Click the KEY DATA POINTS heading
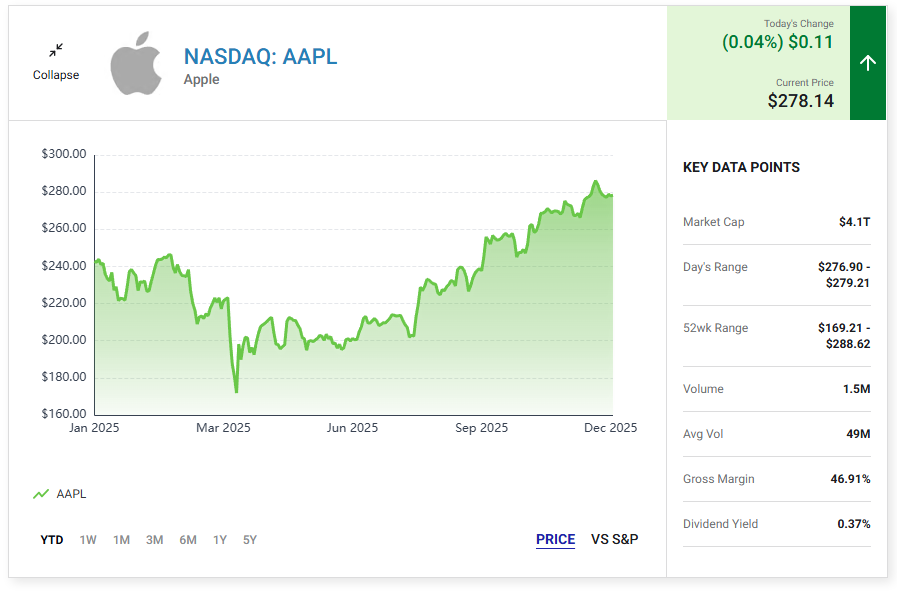This screenshot has height=591, width=897. [x=741, y=167]
